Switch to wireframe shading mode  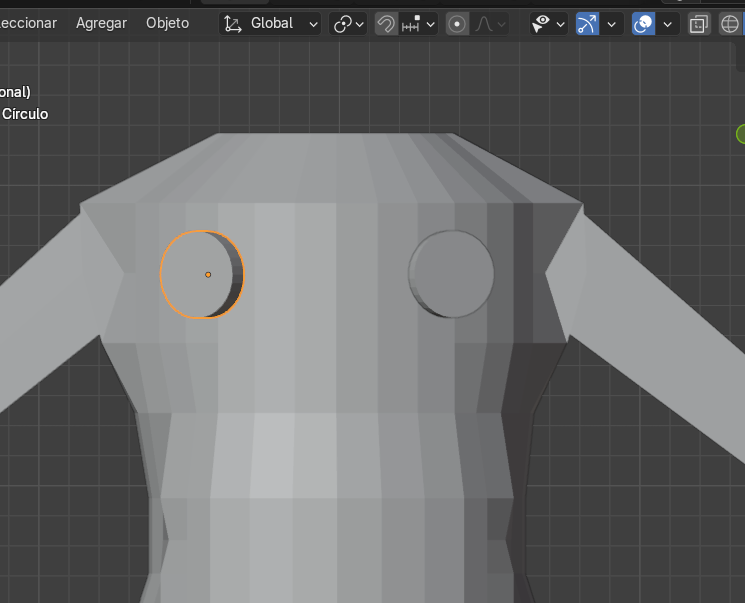pyautogui.click(x=731, y=23)
